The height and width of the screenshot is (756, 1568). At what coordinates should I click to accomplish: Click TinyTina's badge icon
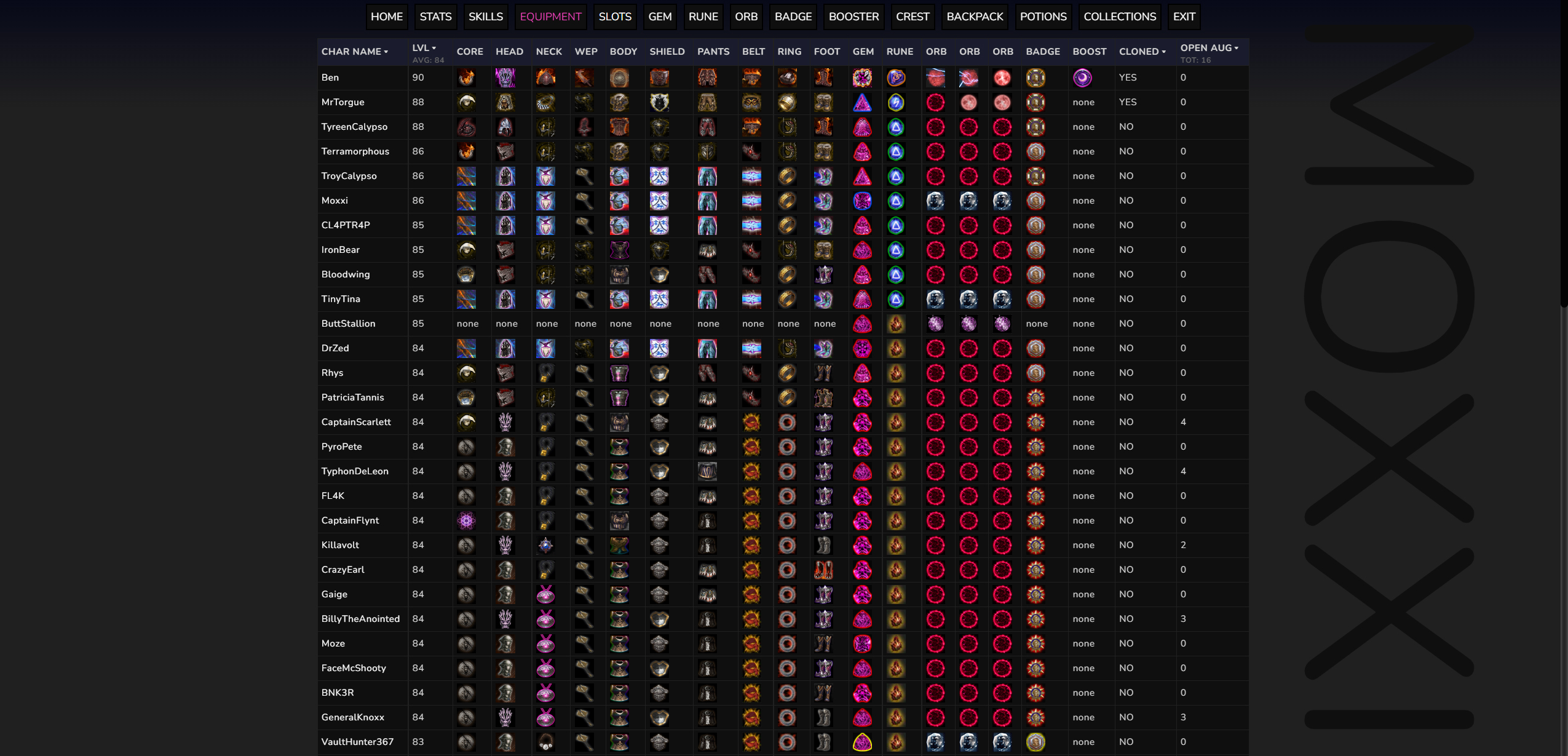(x=1035, y=299)
